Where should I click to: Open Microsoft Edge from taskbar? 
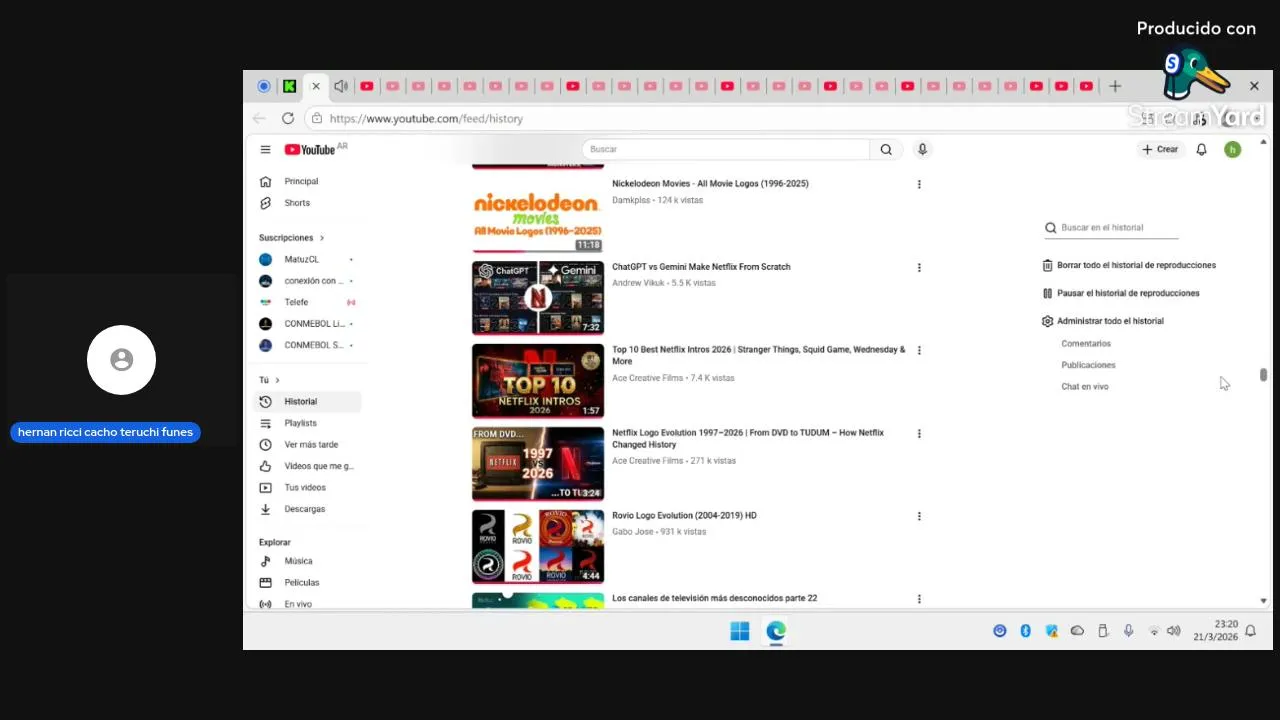[x=776, y=631]
